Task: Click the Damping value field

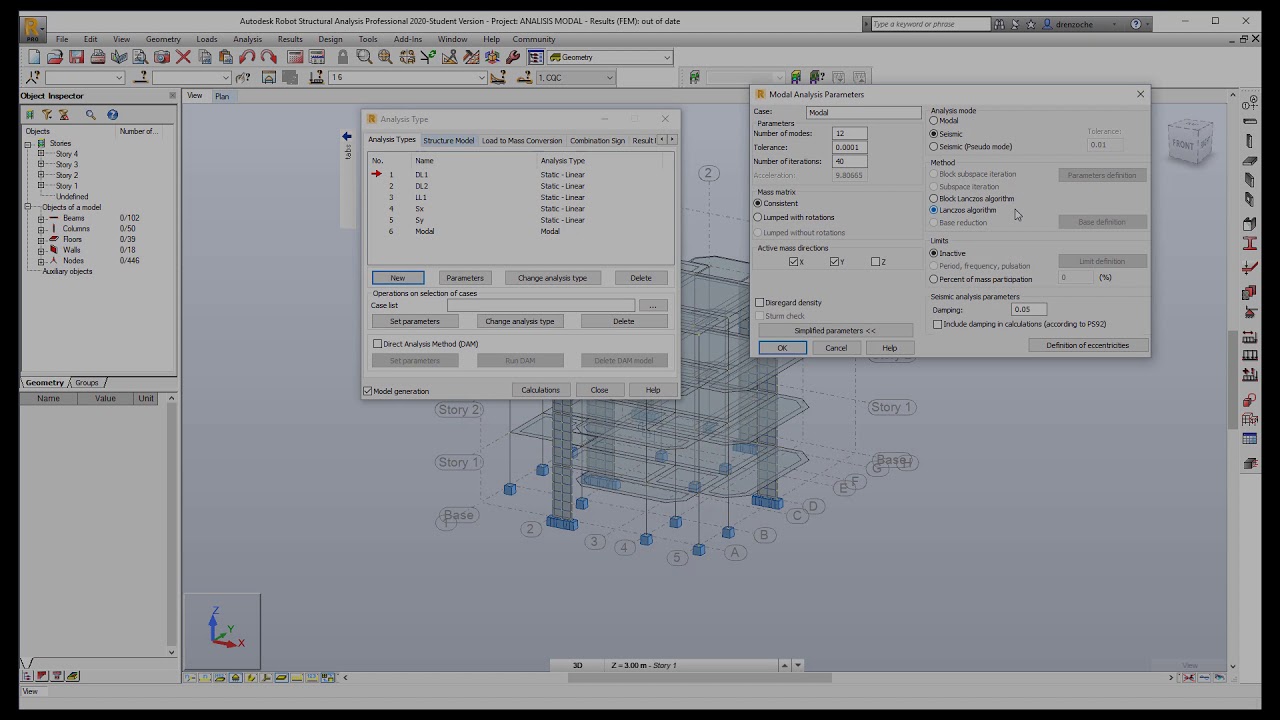Action: click(1029, 310)
